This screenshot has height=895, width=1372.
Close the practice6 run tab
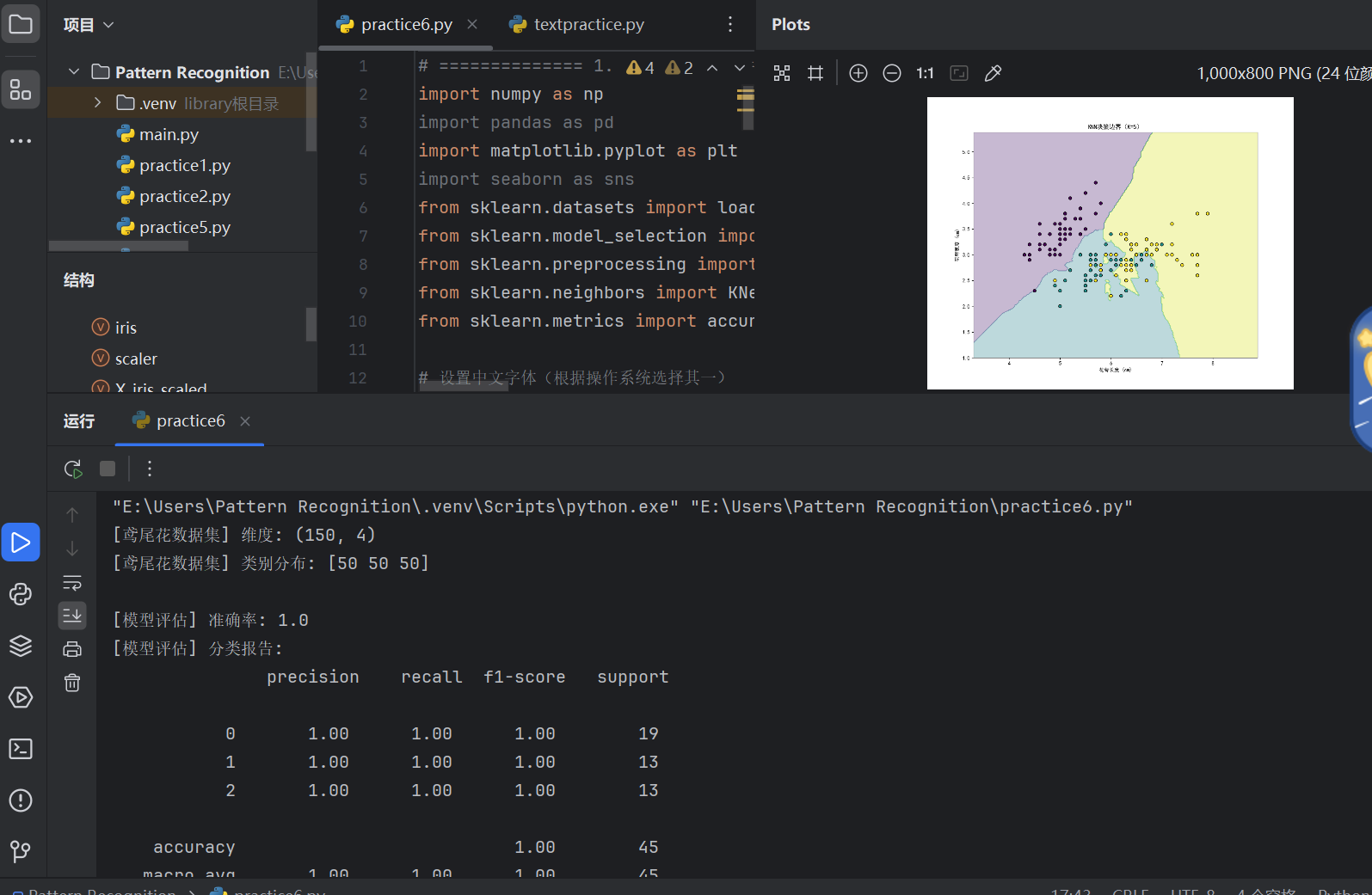[245, 420]
